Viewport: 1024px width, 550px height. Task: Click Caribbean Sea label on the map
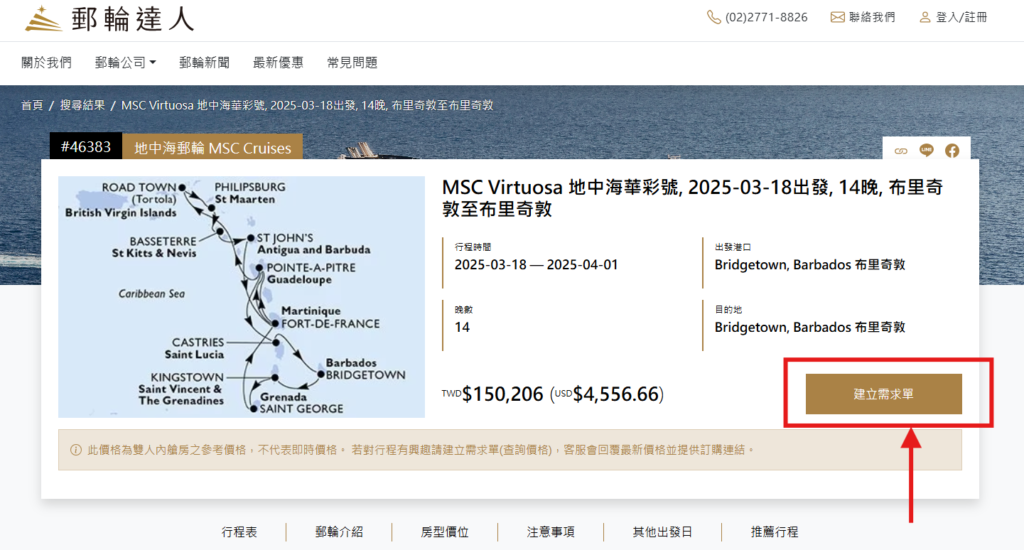(152, 294)
